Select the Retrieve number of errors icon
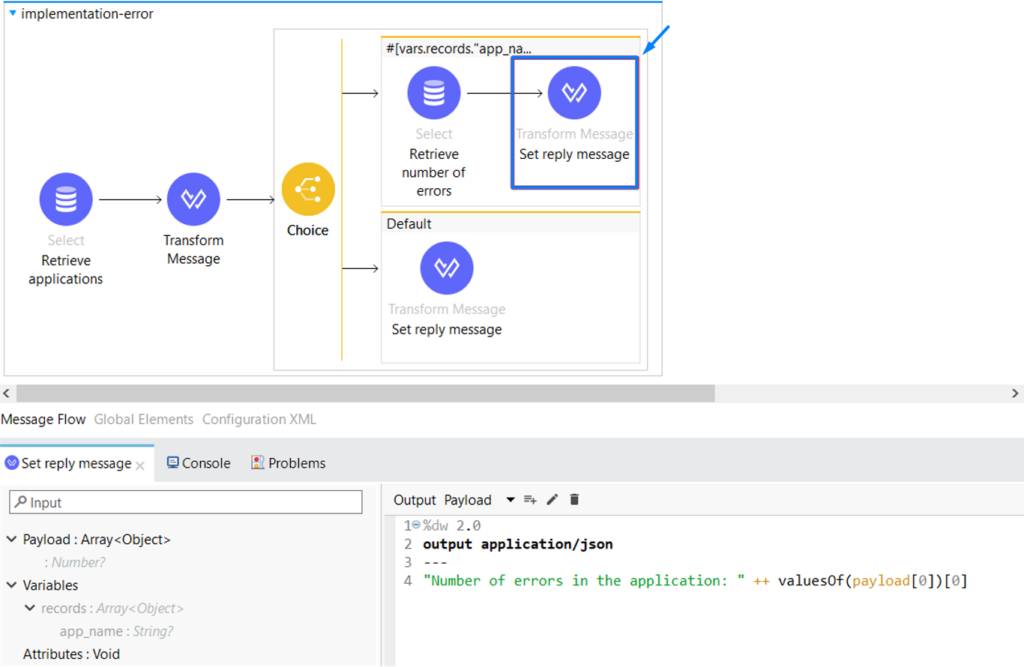The image size is (1024, 667). click(433, 93)
